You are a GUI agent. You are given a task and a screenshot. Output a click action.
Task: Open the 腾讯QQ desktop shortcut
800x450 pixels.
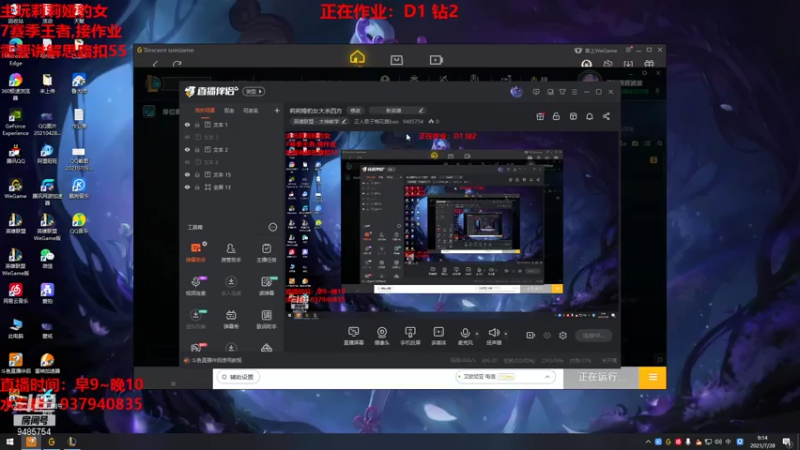coord(15,154)
